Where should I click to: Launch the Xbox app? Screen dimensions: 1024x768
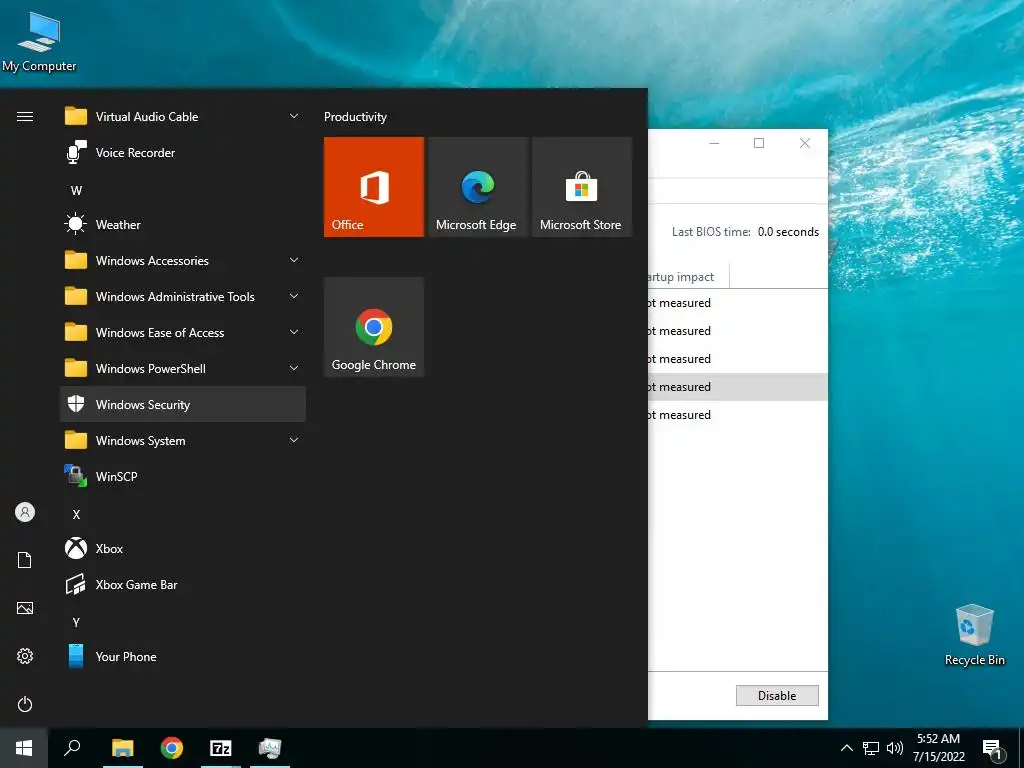[x=183, y=549]
